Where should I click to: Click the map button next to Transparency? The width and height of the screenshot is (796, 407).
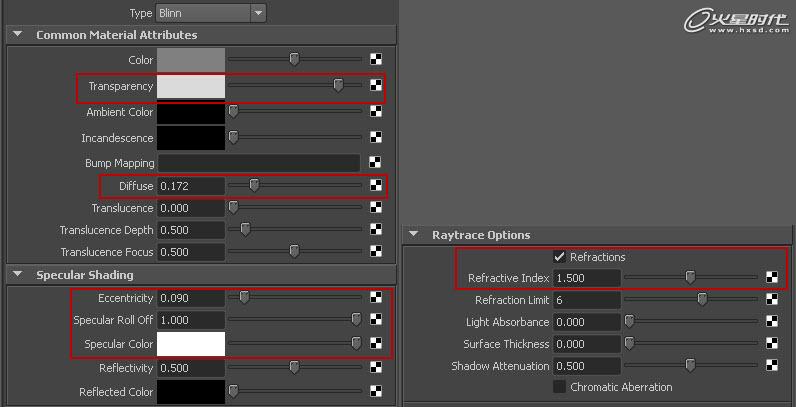click(x=376, y=85)
